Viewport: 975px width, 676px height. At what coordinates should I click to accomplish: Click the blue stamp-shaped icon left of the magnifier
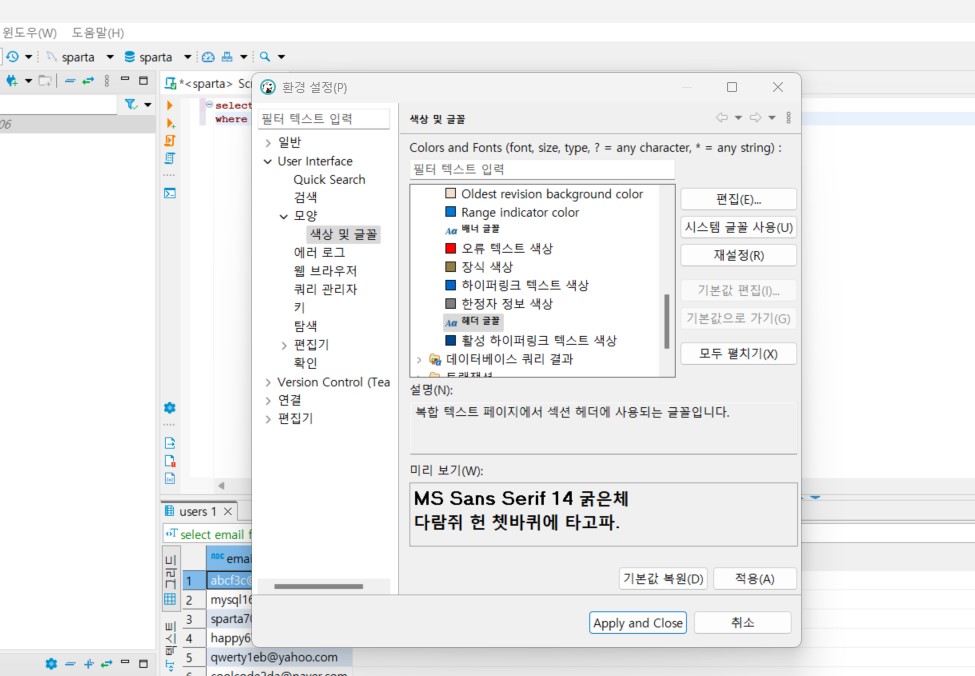click(x=227, y=57)
